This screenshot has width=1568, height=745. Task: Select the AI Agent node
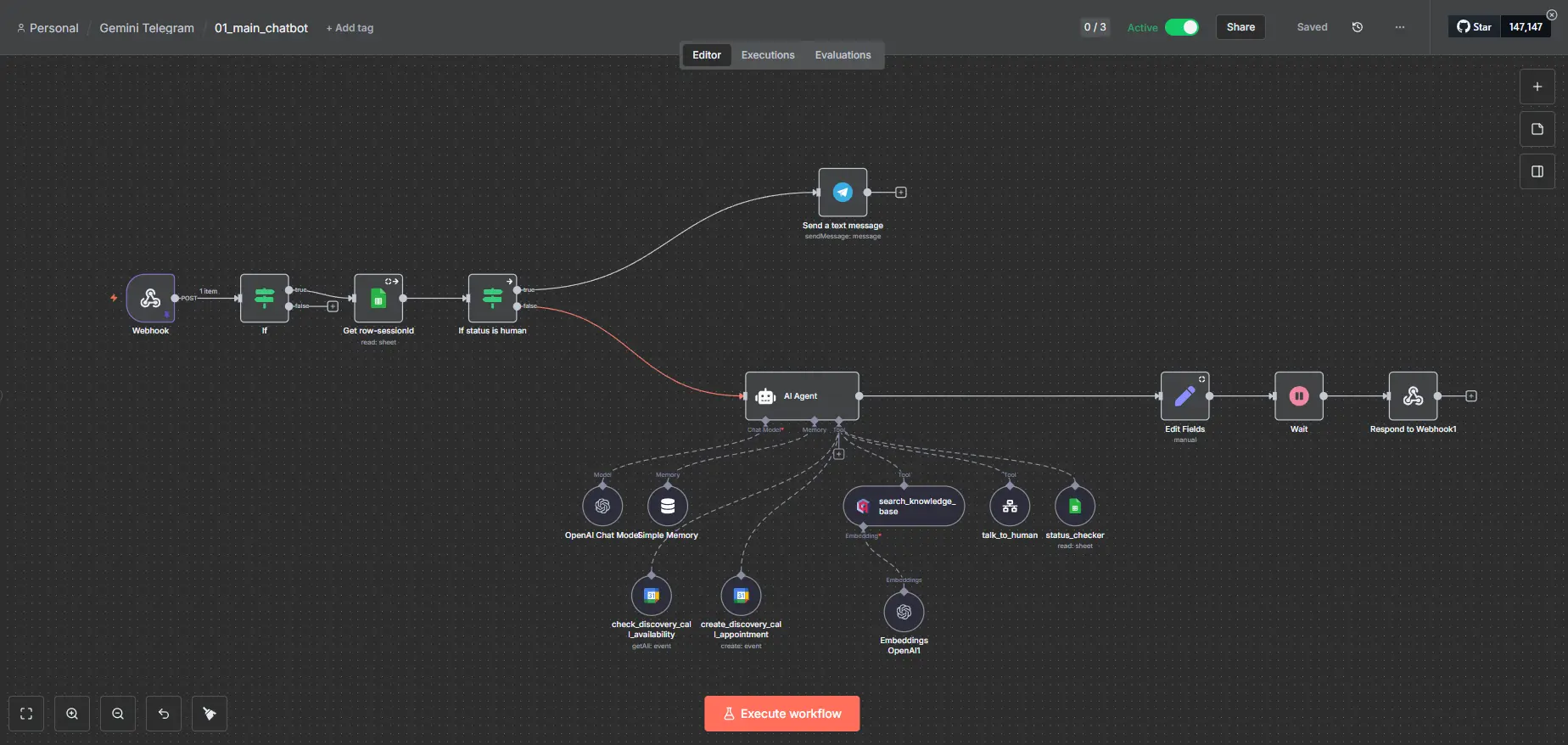(x=801, y=396)
